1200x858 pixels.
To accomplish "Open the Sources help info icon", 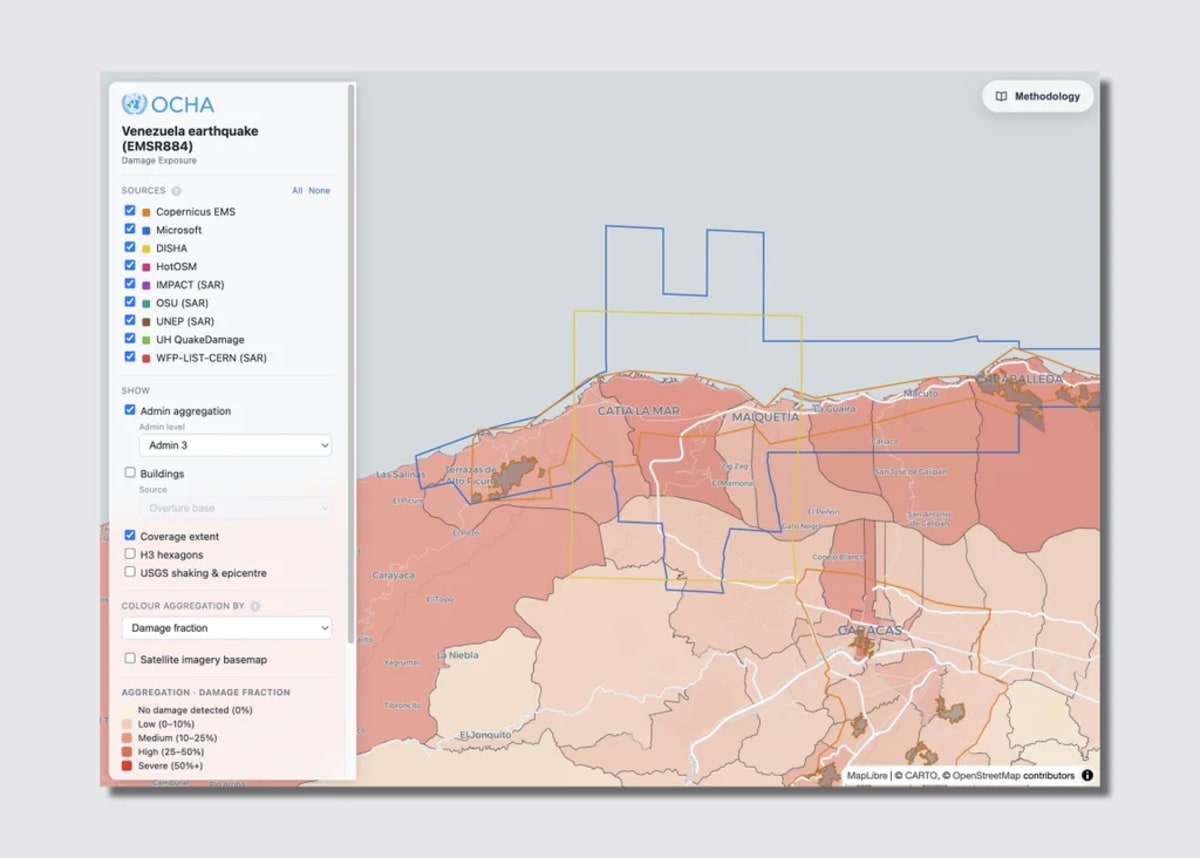I will click(176, 191).
